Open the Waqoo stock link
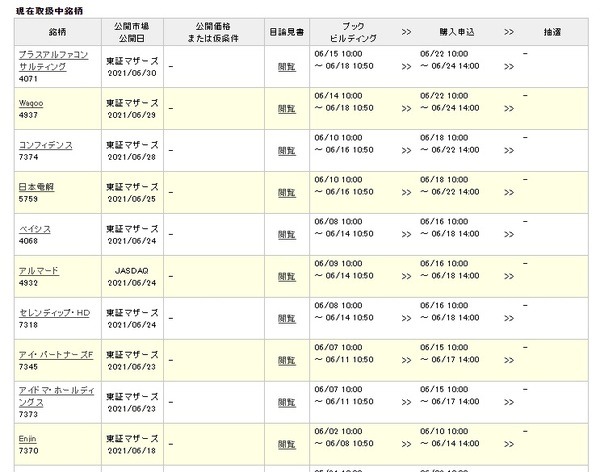This screenshot has width=600, height=472. click(31, 103)
